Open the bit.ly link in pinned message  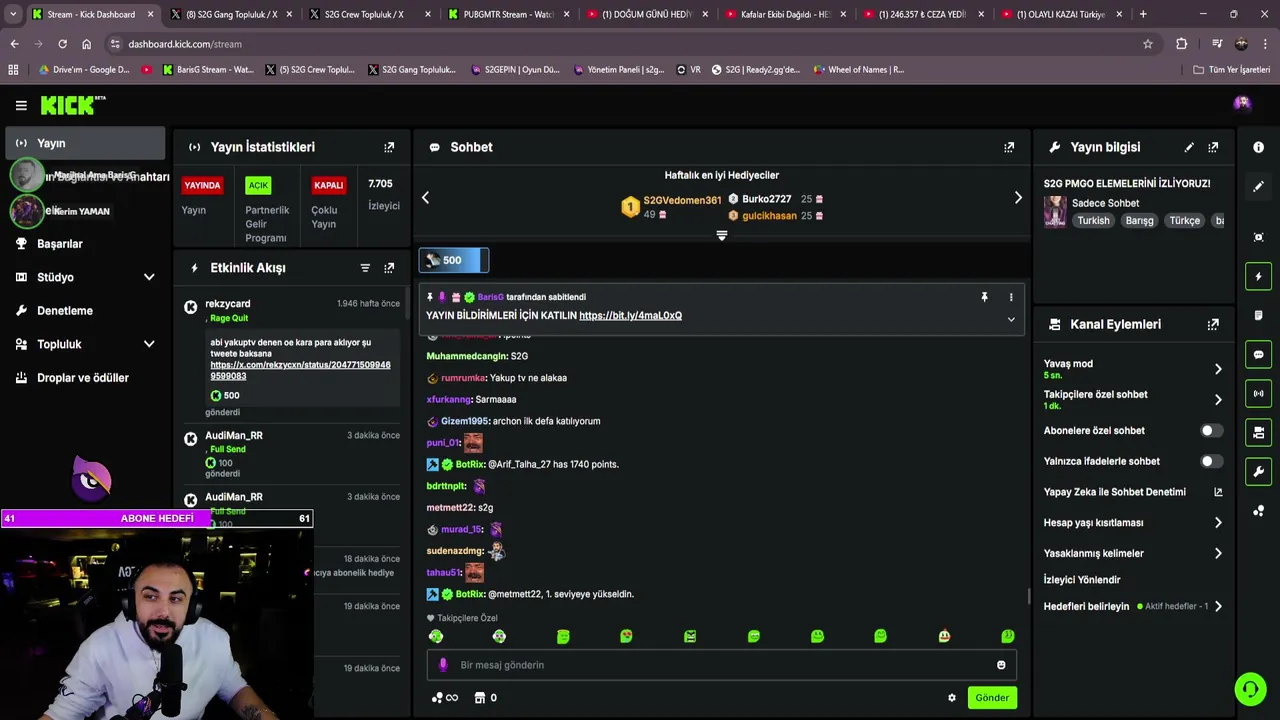pyautogui.click(x=630, y=315)
